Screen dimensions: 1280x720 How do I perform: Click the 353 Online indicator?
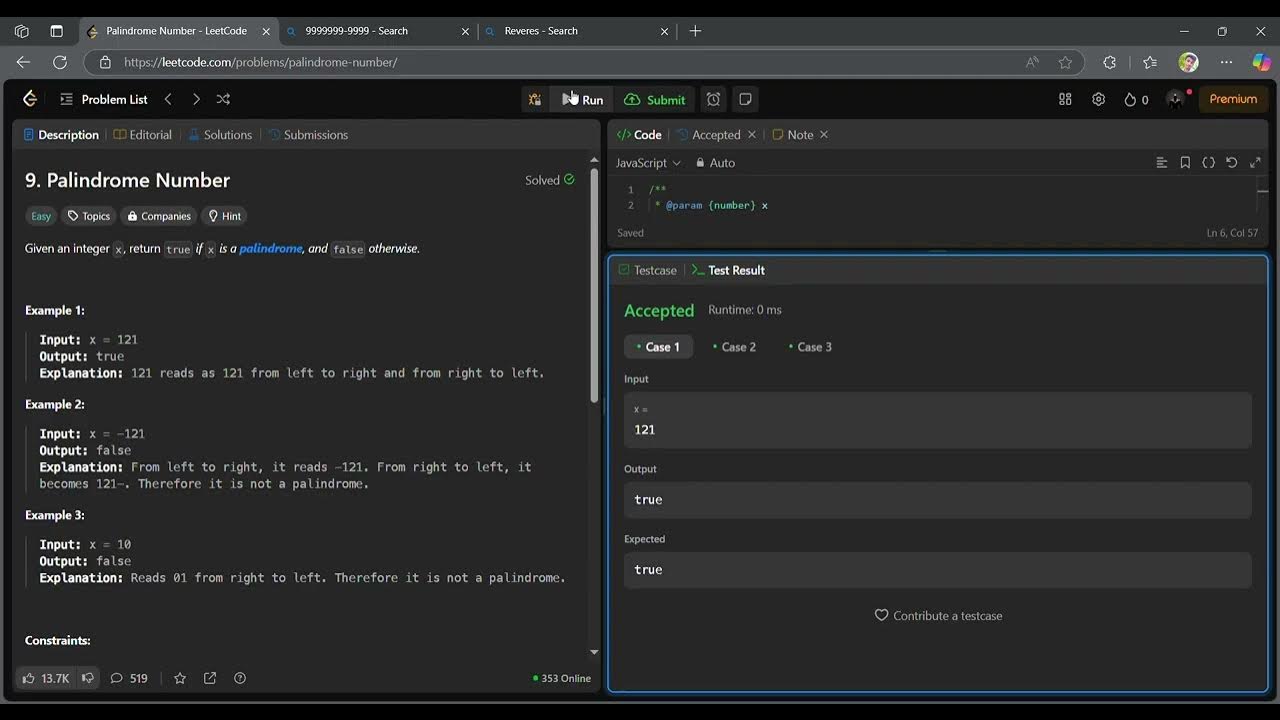click(x=562, y=678)
